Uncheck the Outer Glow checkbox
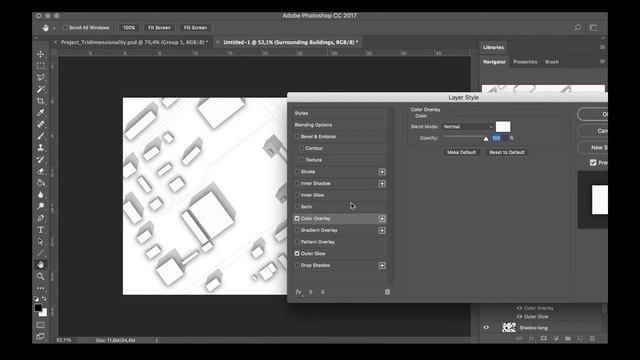This screenshot has width=640, height=360. coord(297,253)
